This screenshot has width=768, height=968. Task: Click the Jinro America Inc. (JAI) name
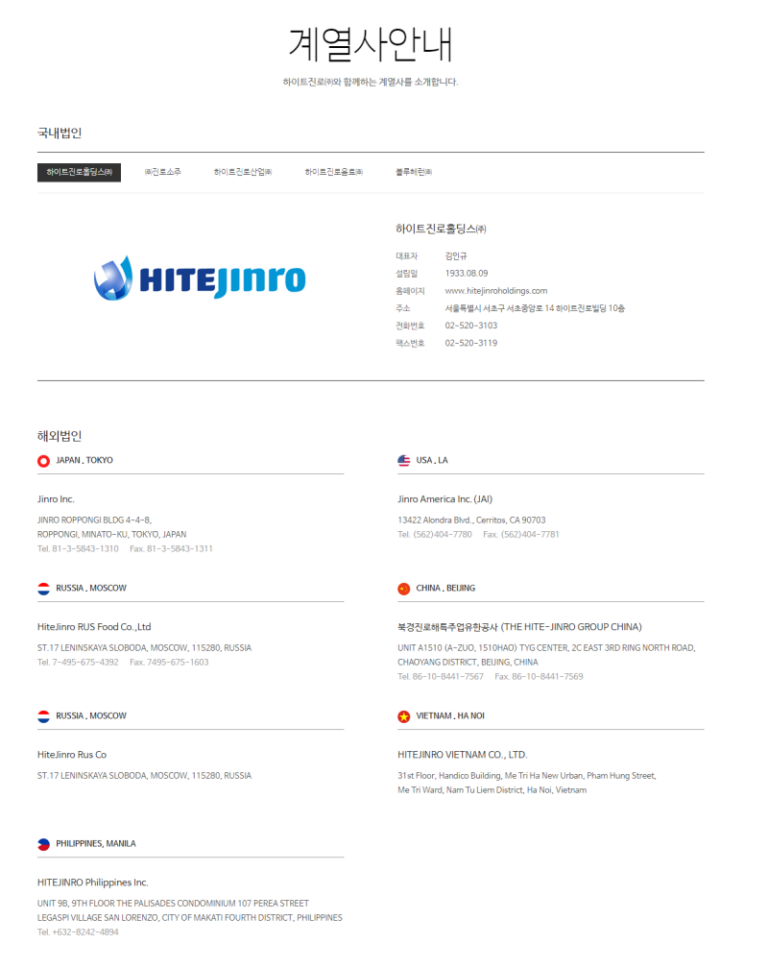pos(445,499)
